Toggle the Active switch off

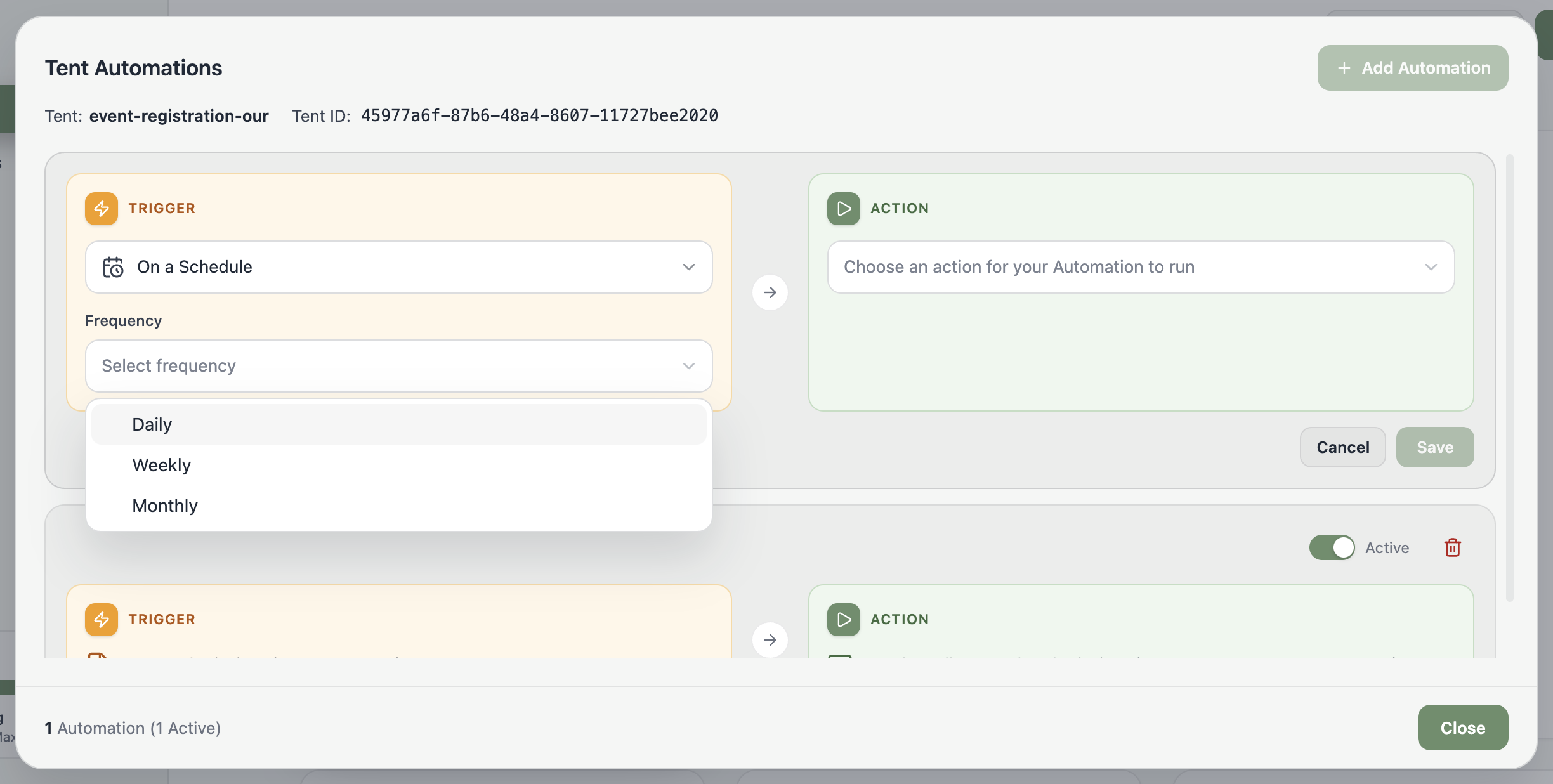(1332, 547)
